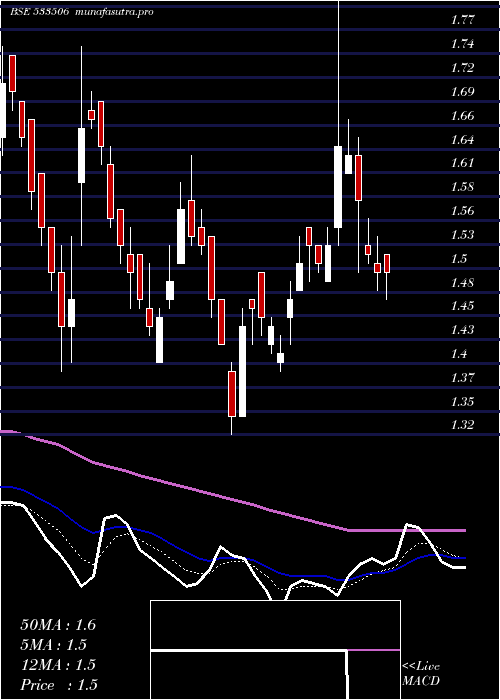Click the Price : 1.5 readout
This screenshot has height=700, width=500.
click(59, 684)
